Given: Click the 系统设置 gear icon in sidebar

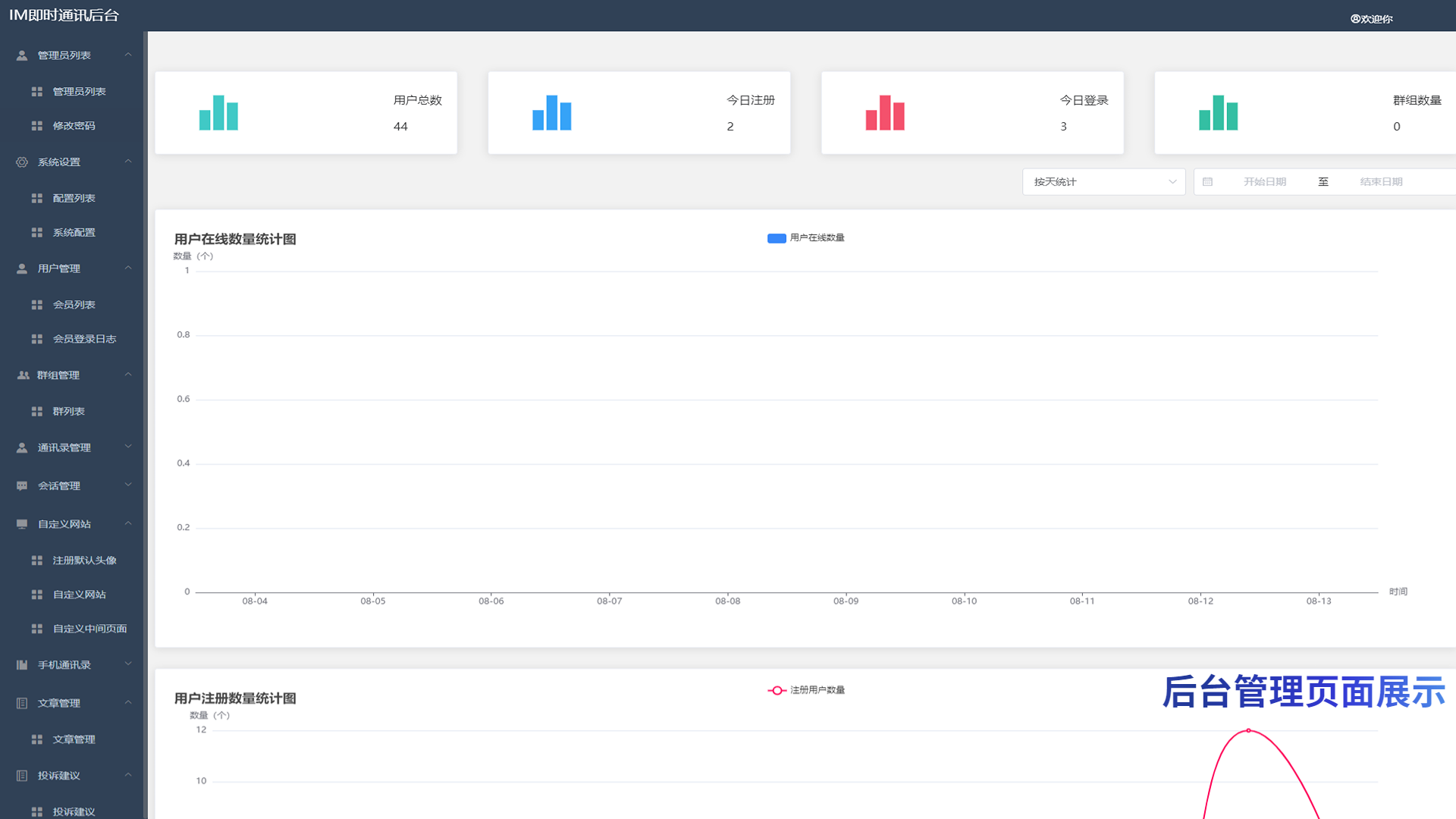Looking at the screenshot, I should (x=22, y=162).
